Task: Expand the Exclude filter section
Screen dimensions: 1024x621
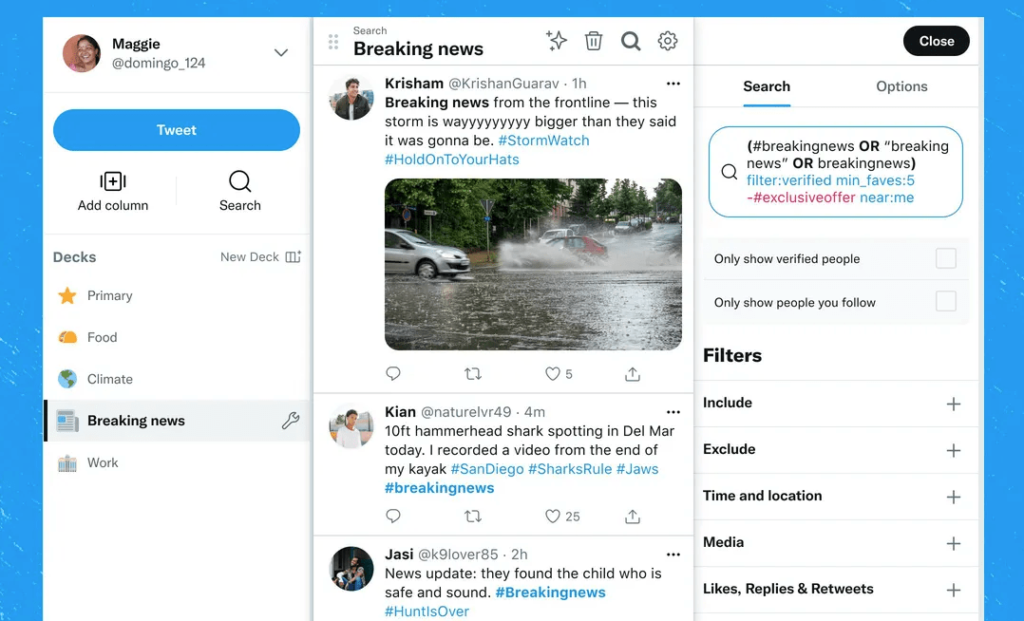Action: (953, 450)
